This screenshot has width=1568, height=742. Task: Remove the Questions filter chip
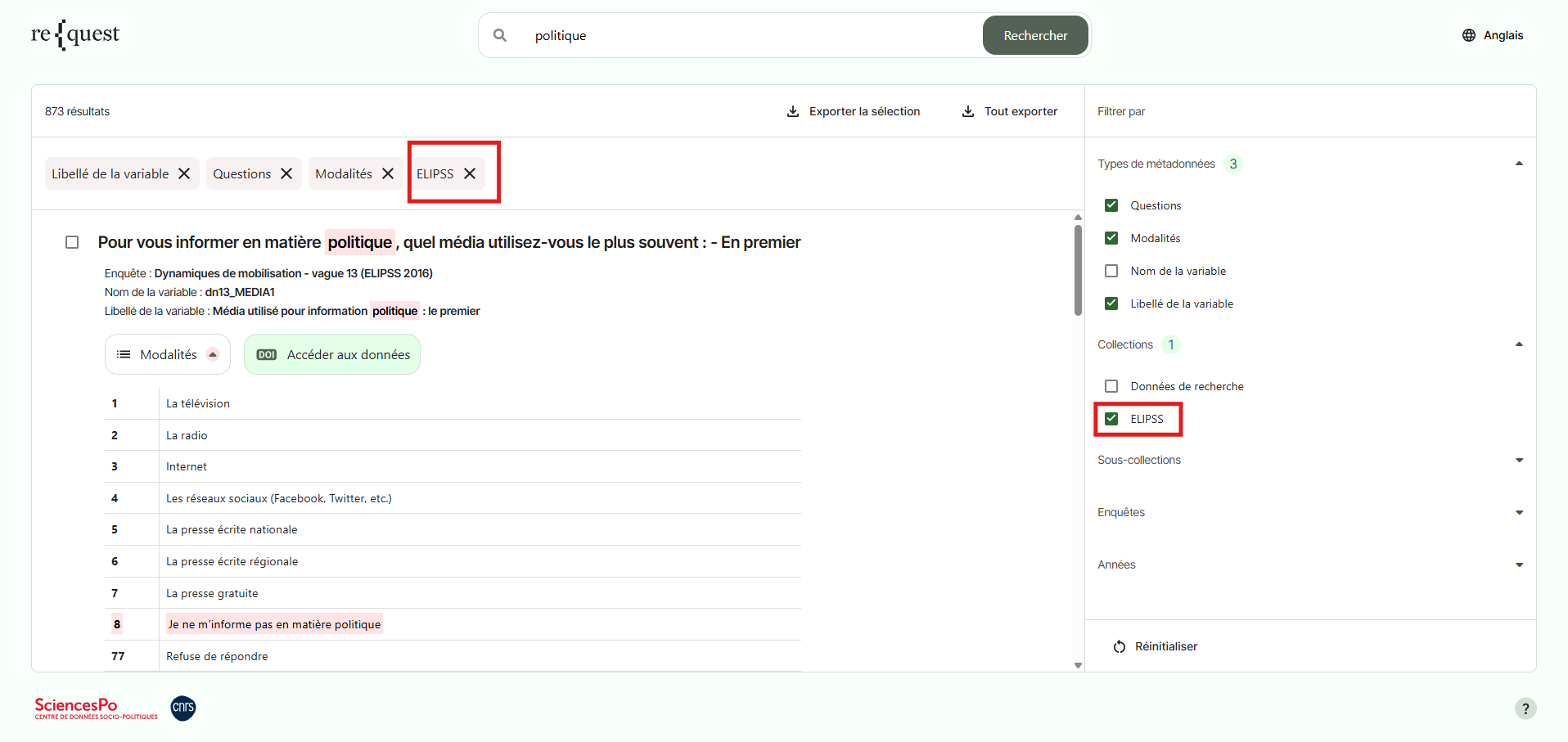pos(286,173)
